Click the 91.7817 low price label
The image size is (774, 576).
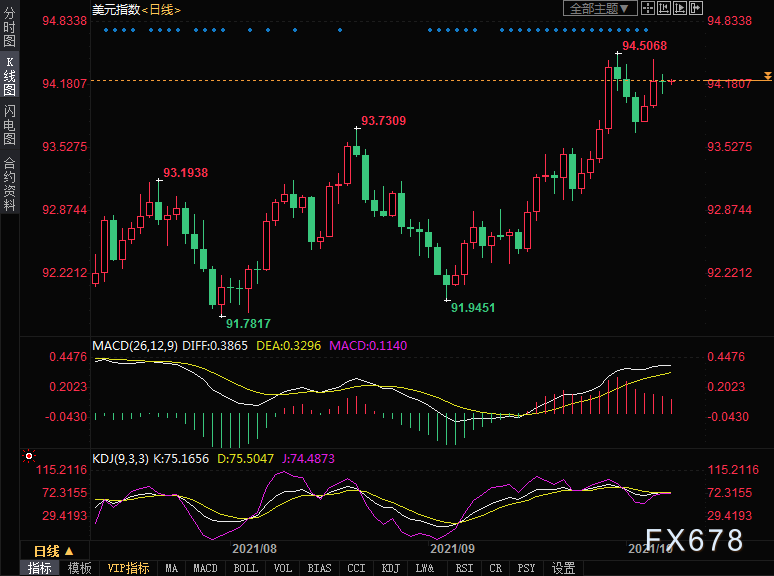point(248,324)
